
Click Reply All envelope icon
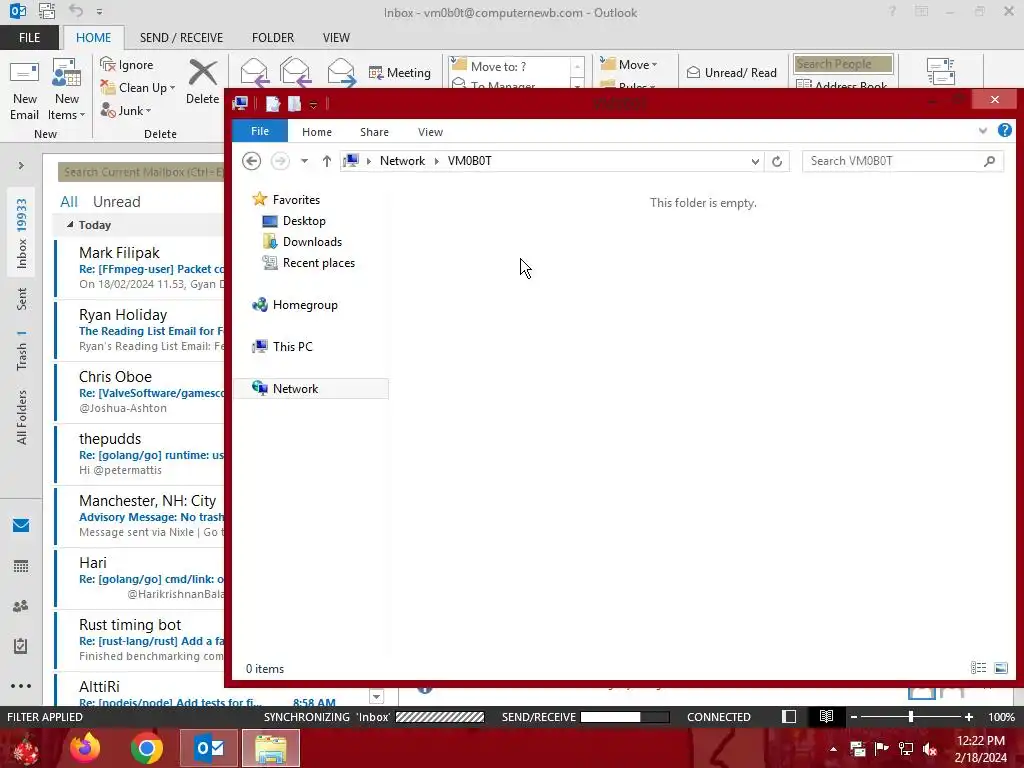click(x=295, y=72)
